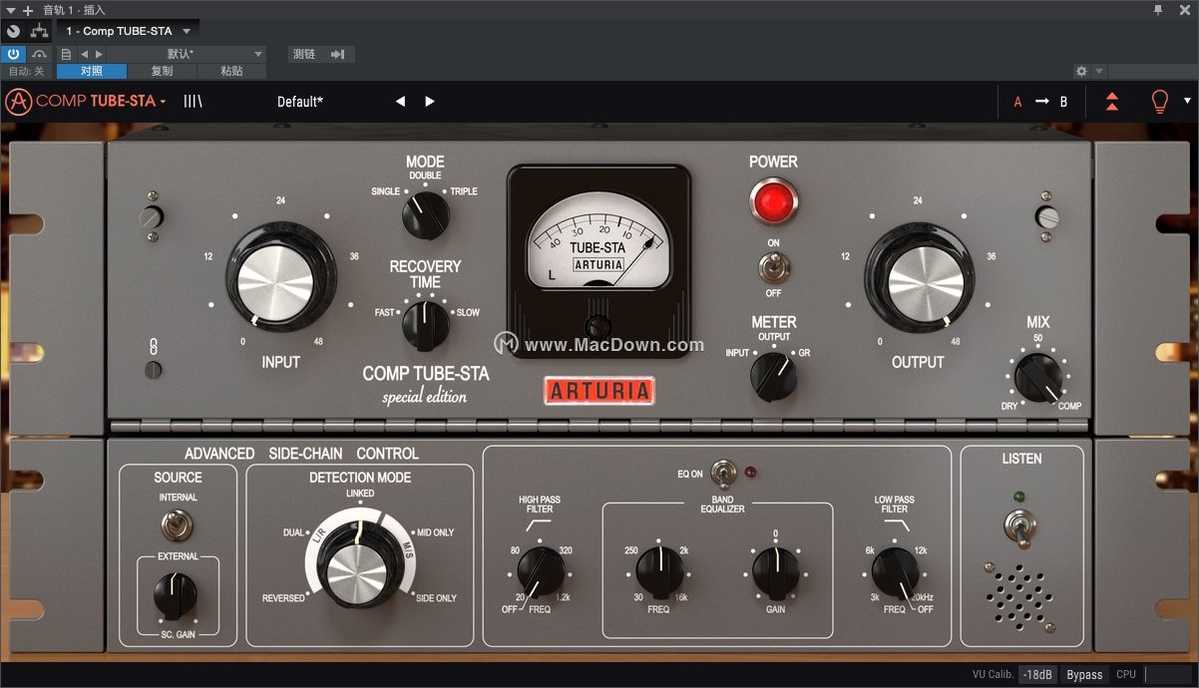The width and height of the screenshot is (1199, 688).
Task: Click the meter zero adjustment screw
Action: (598, 327)
